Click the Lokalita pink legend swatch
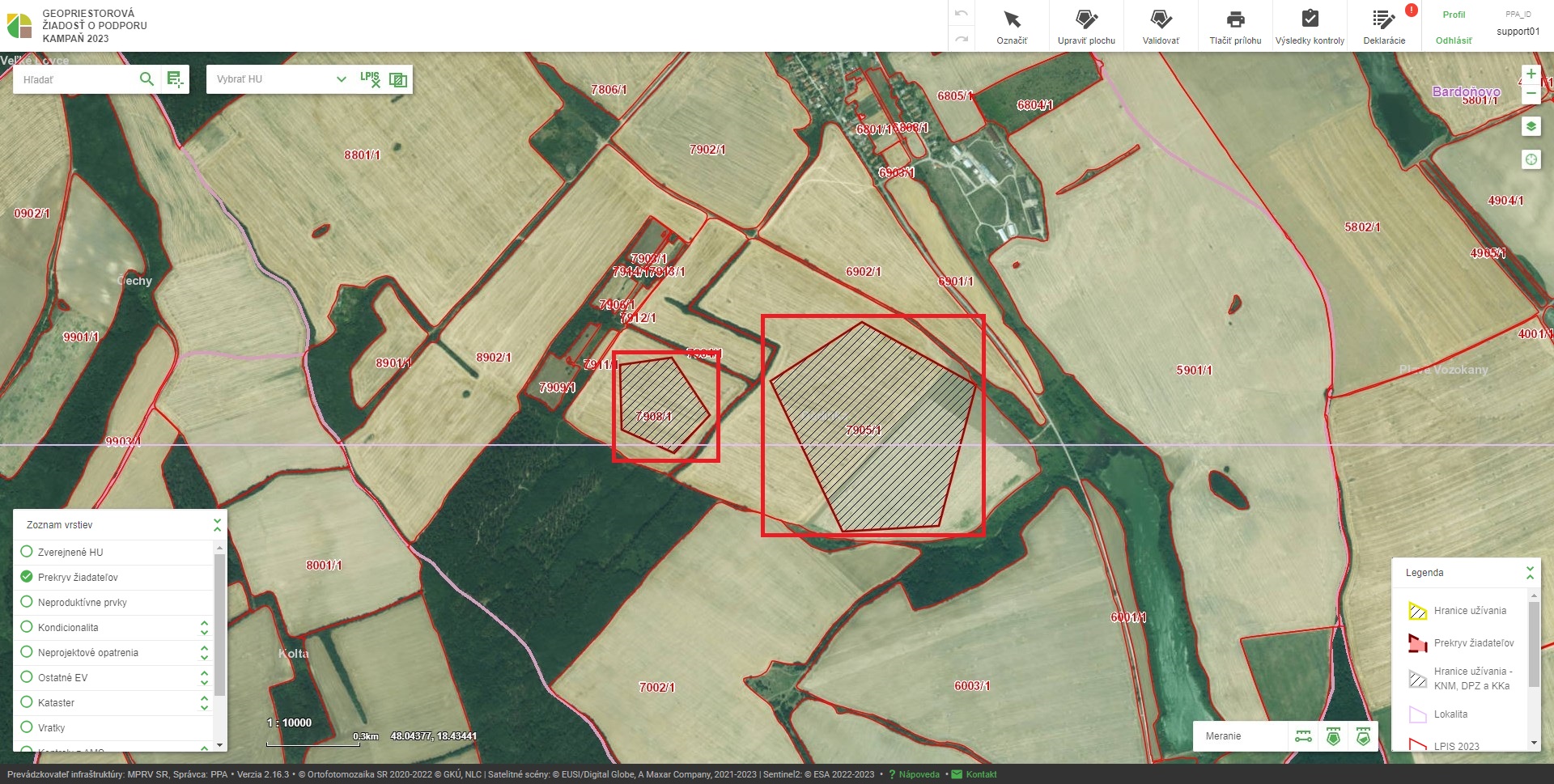The height and width of the screenshot is (784, 1554). point(1417,714)
